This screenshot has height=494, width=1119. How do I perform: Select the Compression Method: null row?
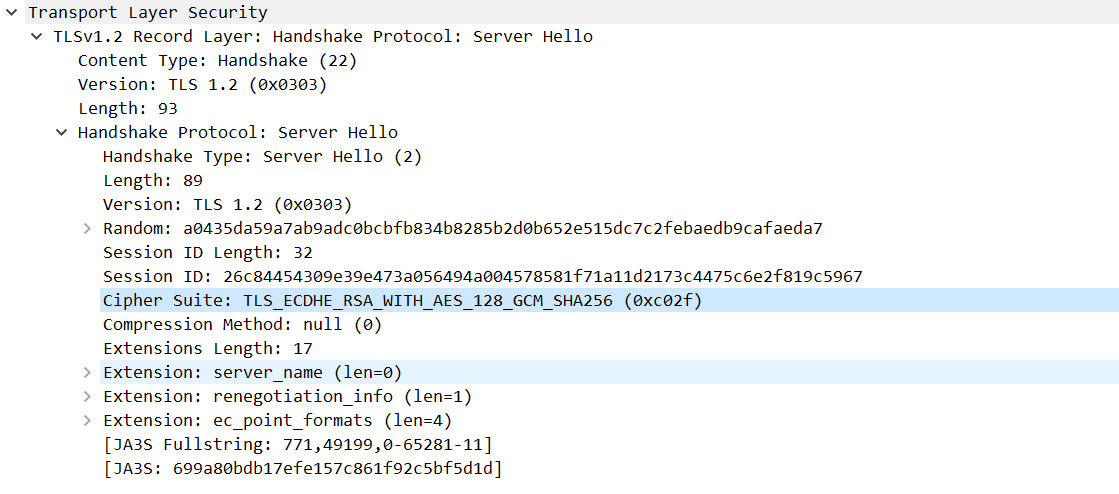tap(242, 324)
